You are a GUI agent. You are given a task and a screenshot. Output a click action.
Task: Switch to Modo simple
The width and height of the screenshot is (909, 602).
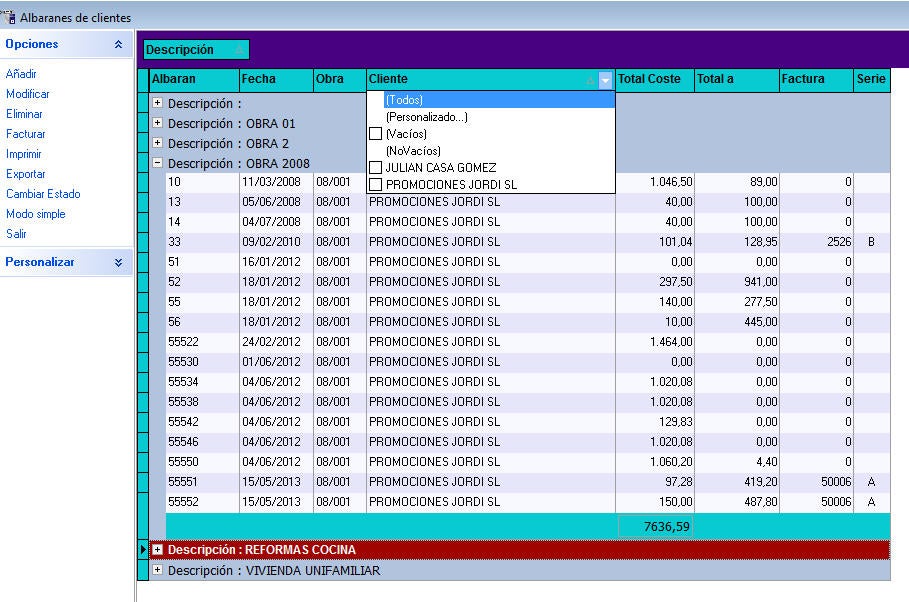[35, 214]
